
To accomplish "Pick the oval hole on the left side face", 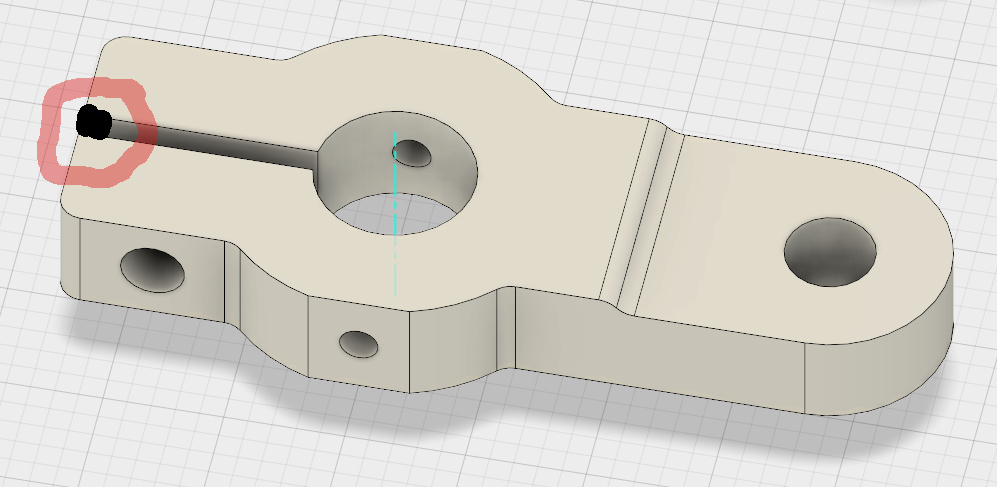I will 152,270.
